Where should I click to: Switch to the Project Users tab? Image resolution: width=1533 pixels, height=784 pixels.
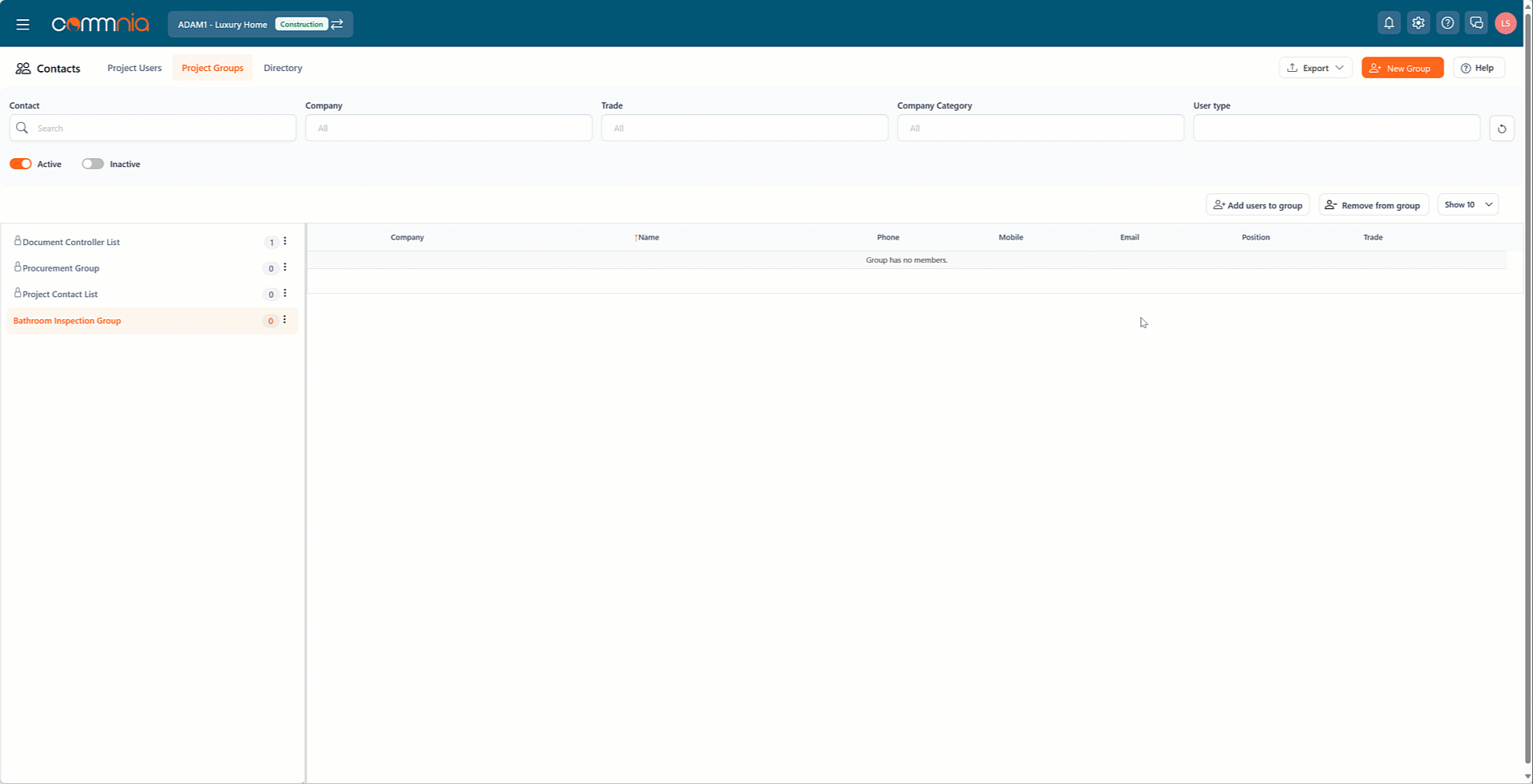[134, 68]
